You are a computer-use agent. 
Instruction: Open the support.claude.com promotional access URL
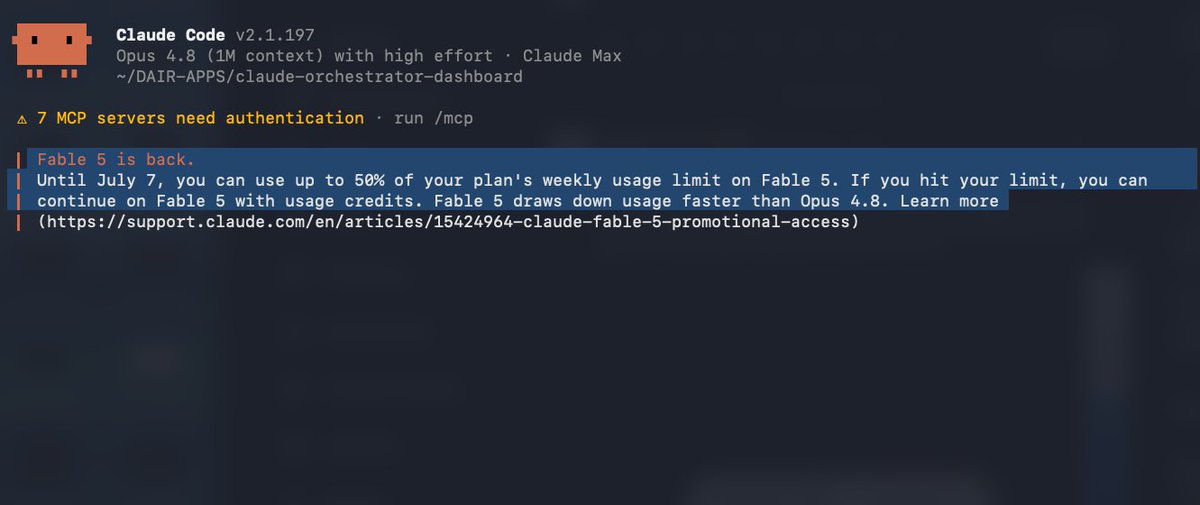point(448,222)
